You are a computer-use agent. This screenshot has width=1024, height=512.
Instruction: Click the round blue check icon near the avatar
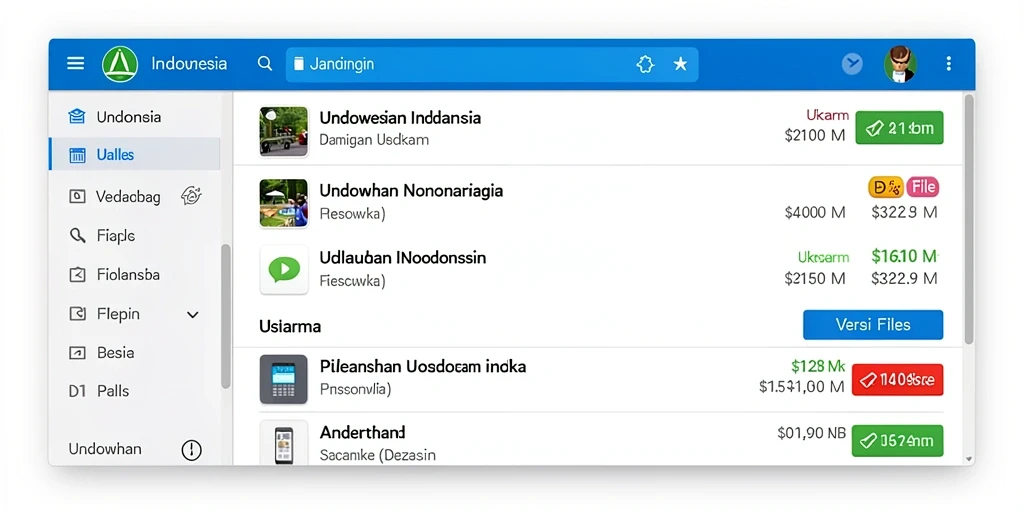pyautogui.click(x=852, y=64)
